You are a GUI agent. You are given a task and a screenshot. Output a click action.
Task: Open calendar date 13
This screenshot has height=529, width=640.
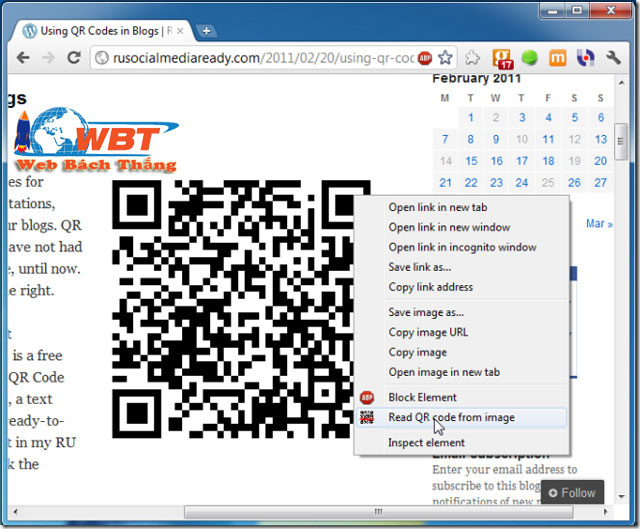click(x=600, y=139)
